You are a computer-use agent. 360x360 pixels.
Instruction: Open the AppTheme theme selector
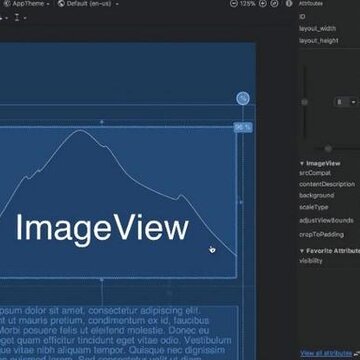coord(27,4)
